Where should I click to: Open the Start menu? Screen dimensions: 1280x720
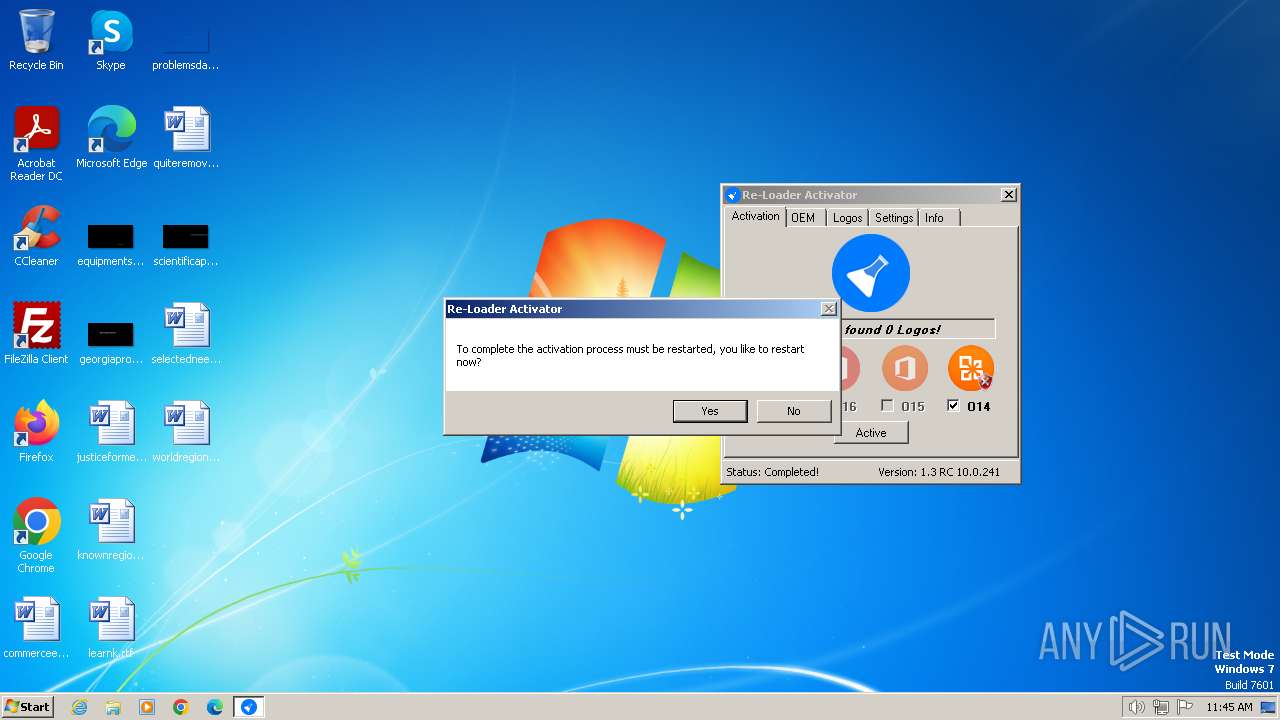point(27,707)
